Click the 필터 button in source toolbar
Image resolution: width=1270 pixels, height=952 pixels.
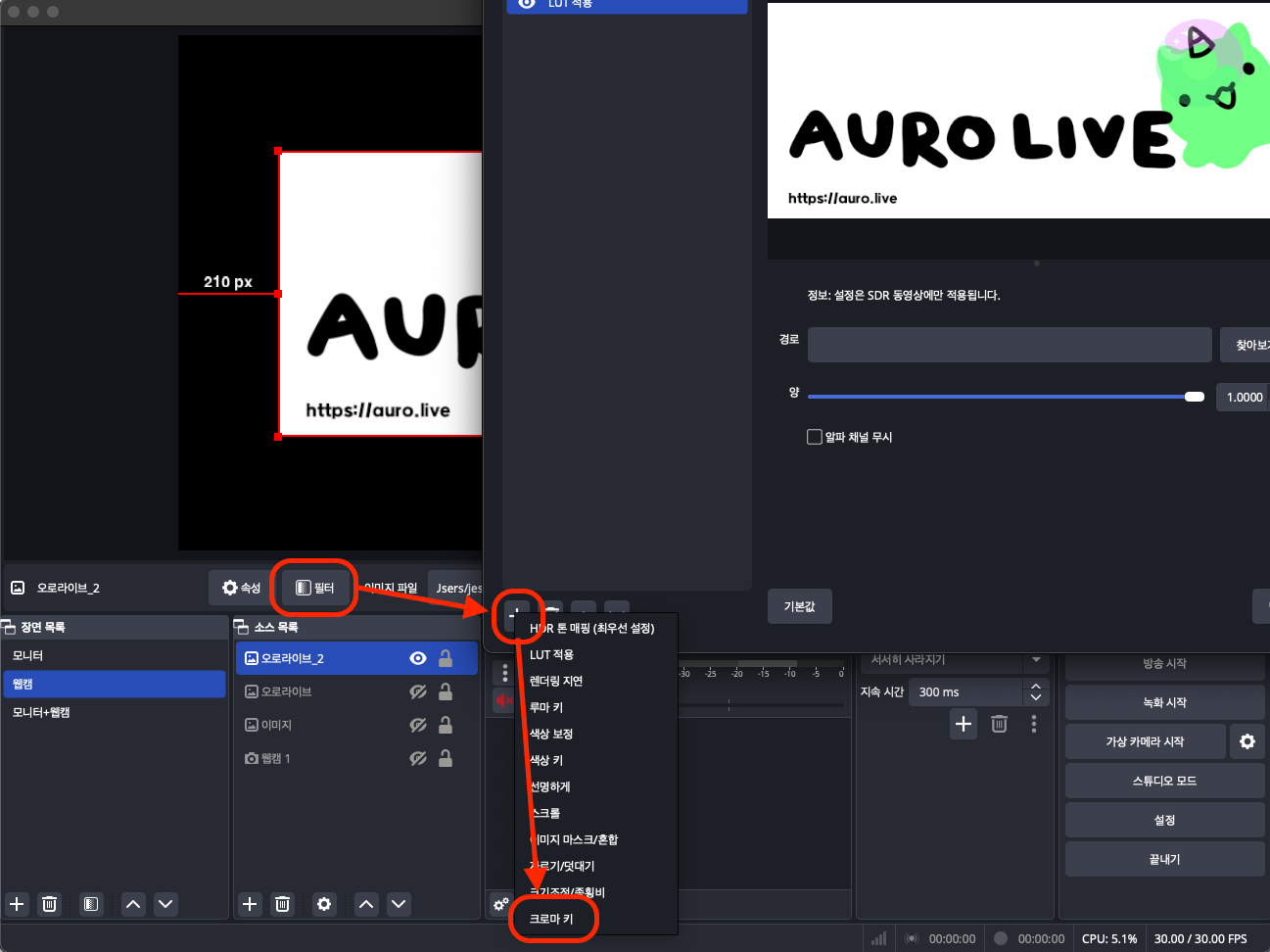314,588
